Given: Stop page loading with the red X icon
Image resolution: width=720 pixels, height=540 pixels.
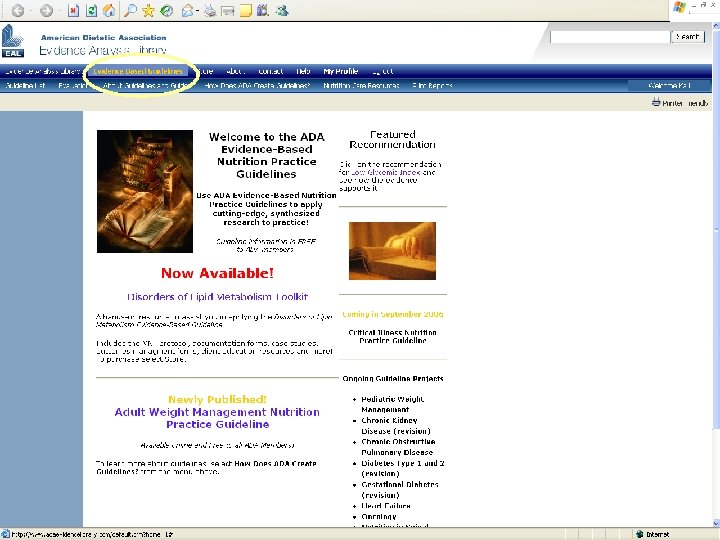Looking at the screenshot, I should coord(73,10).
